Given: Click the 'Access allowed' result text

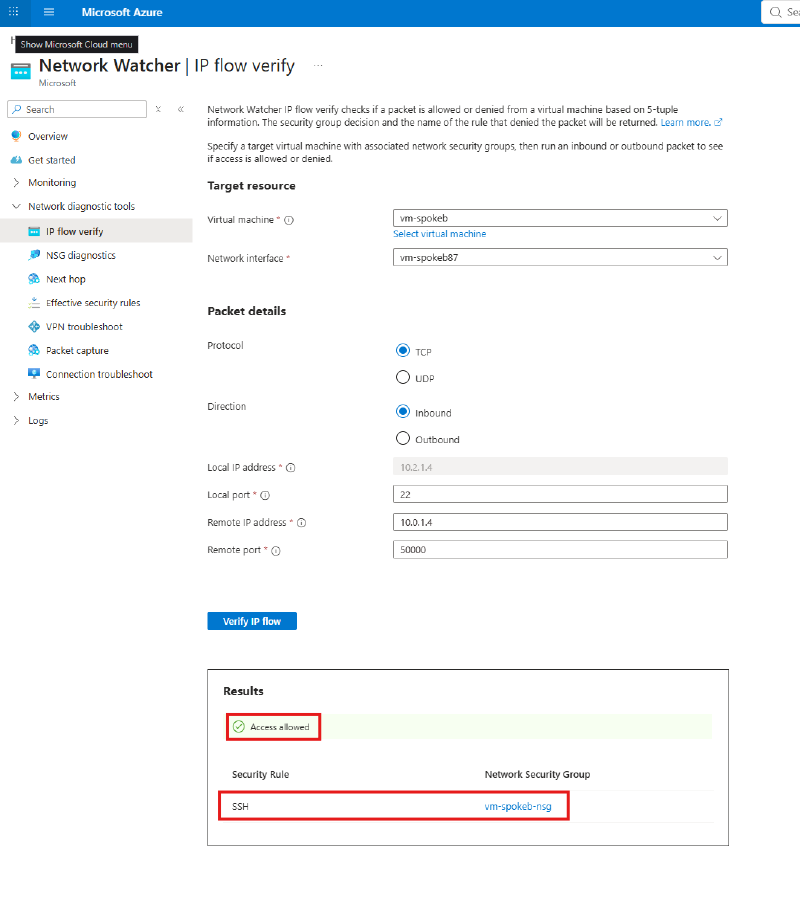Looking at the screenshot, I should click(280, 727).
